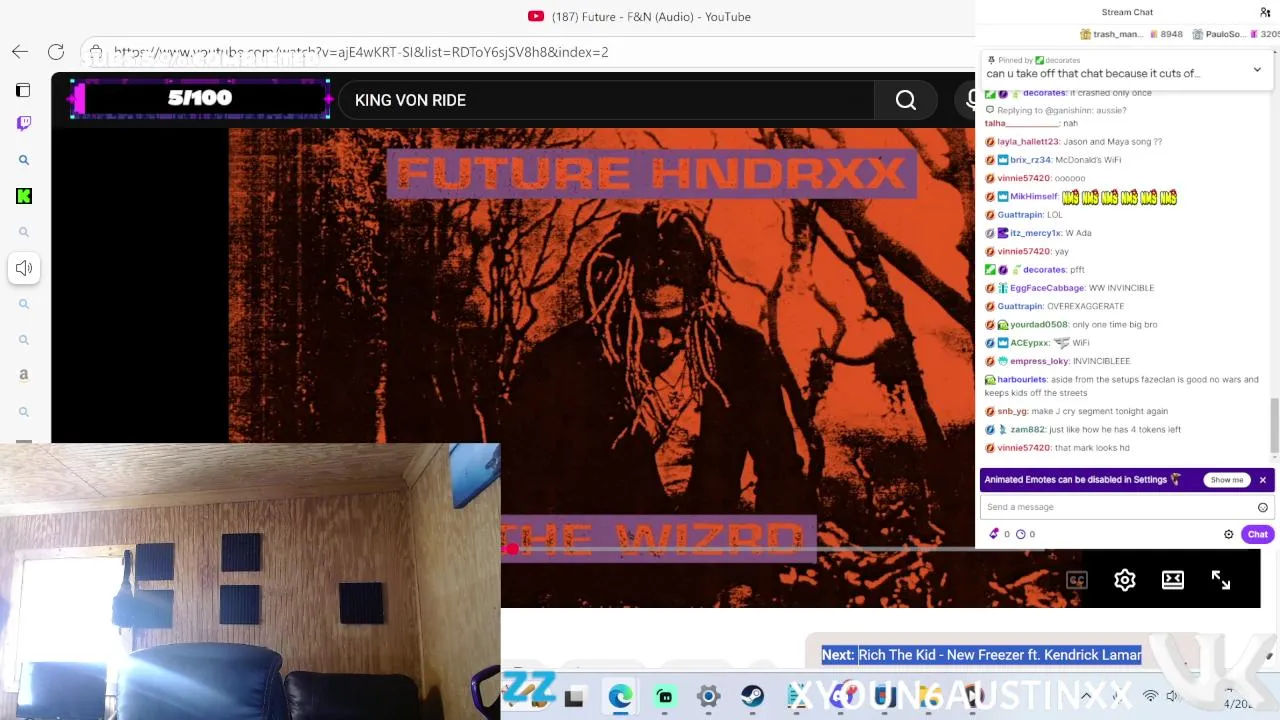1280x720 pixels.
Task: Click empress_loky INVINCIBLEEE message
Action: coord(1057,361)
